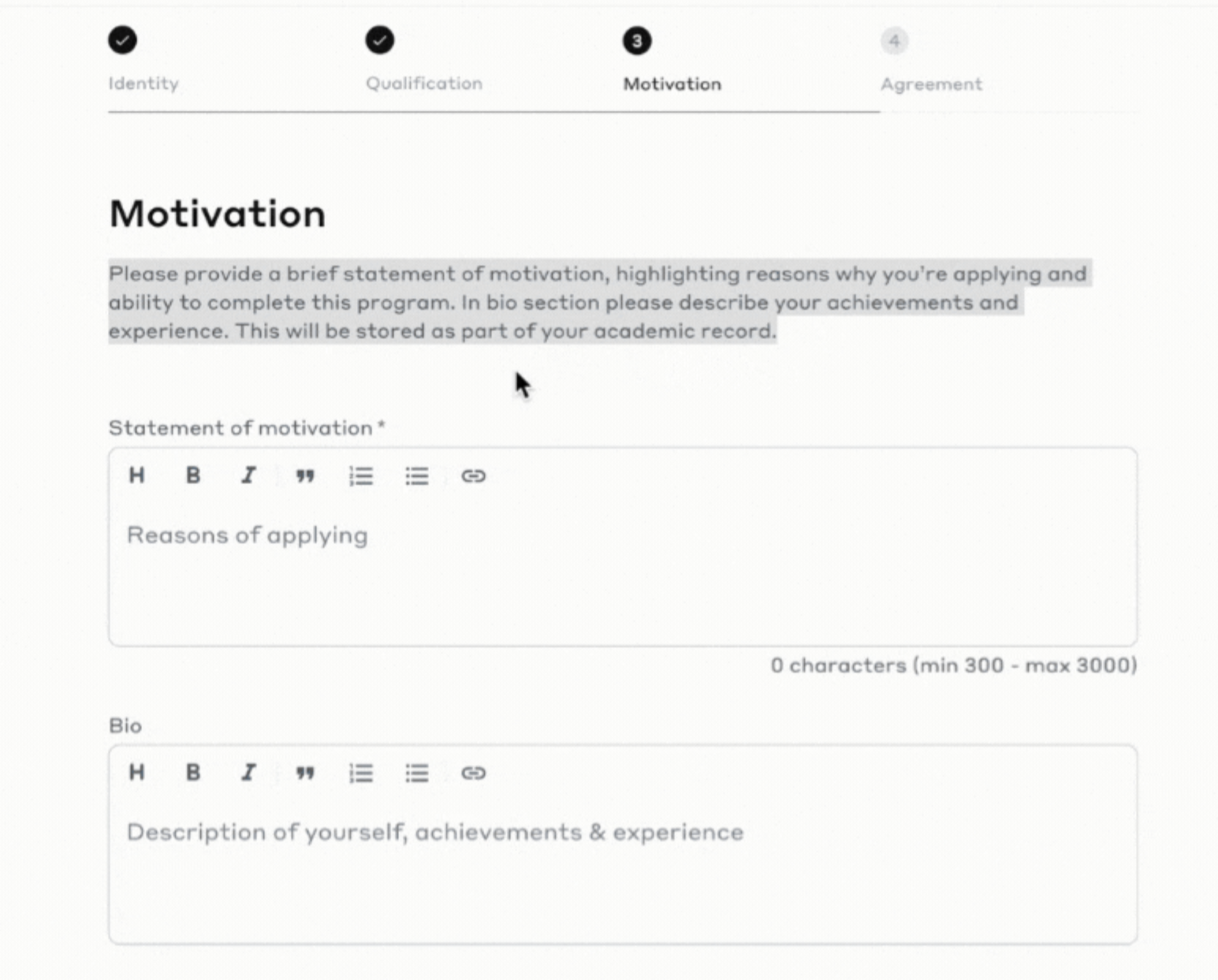Insert a hyperlink in the Statement of motivation

point(474,475)
